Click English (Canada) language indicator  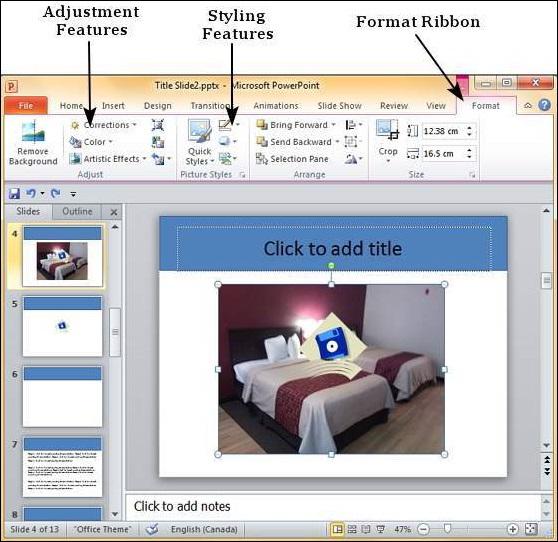[x=204, y=530]
